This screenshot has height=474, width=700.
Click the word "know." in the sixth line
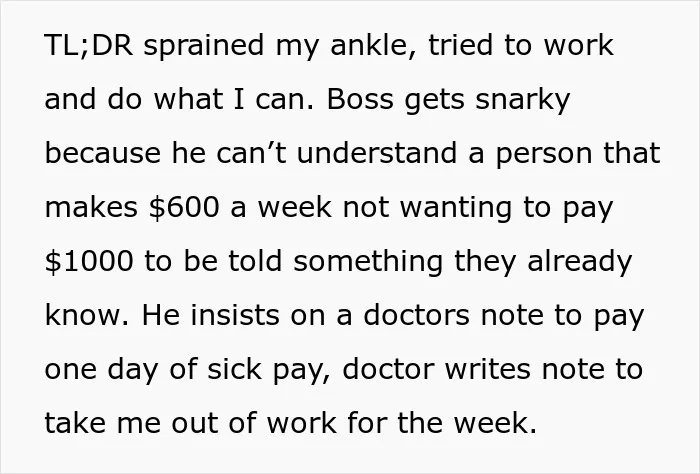(87, 316)
